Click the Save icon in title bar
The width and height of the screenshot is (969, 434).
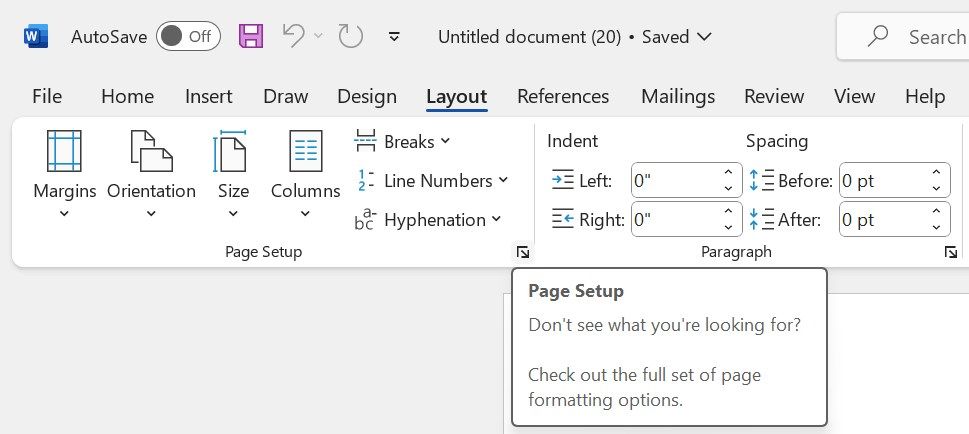251,37
